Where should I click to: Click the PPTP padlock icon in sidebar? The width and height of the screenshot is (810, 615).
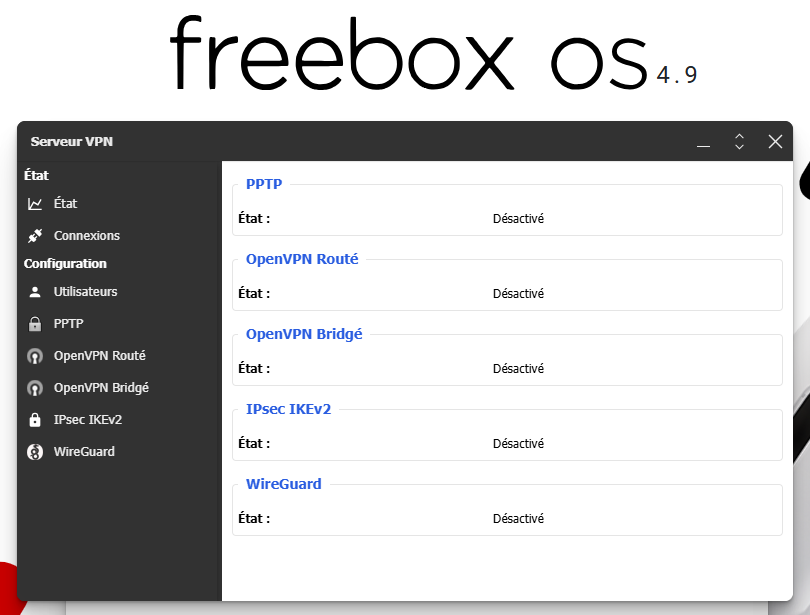[35, 324]
